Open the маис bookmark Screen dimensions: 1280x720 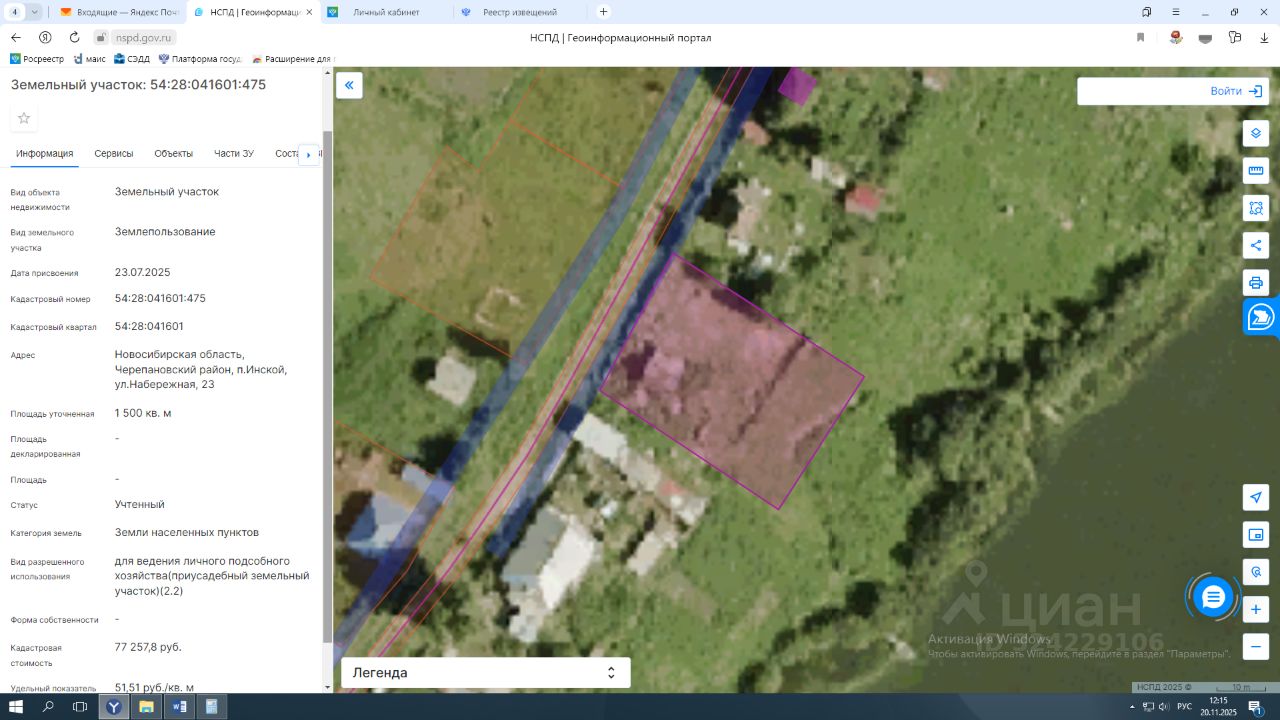point(89,59)
